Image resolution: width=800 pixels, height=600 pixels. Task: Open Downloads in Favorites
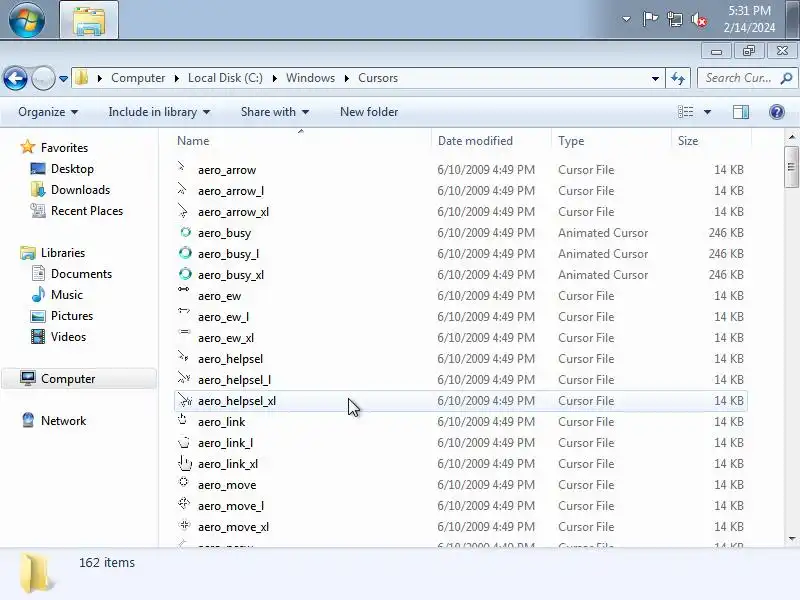point(80,190)
